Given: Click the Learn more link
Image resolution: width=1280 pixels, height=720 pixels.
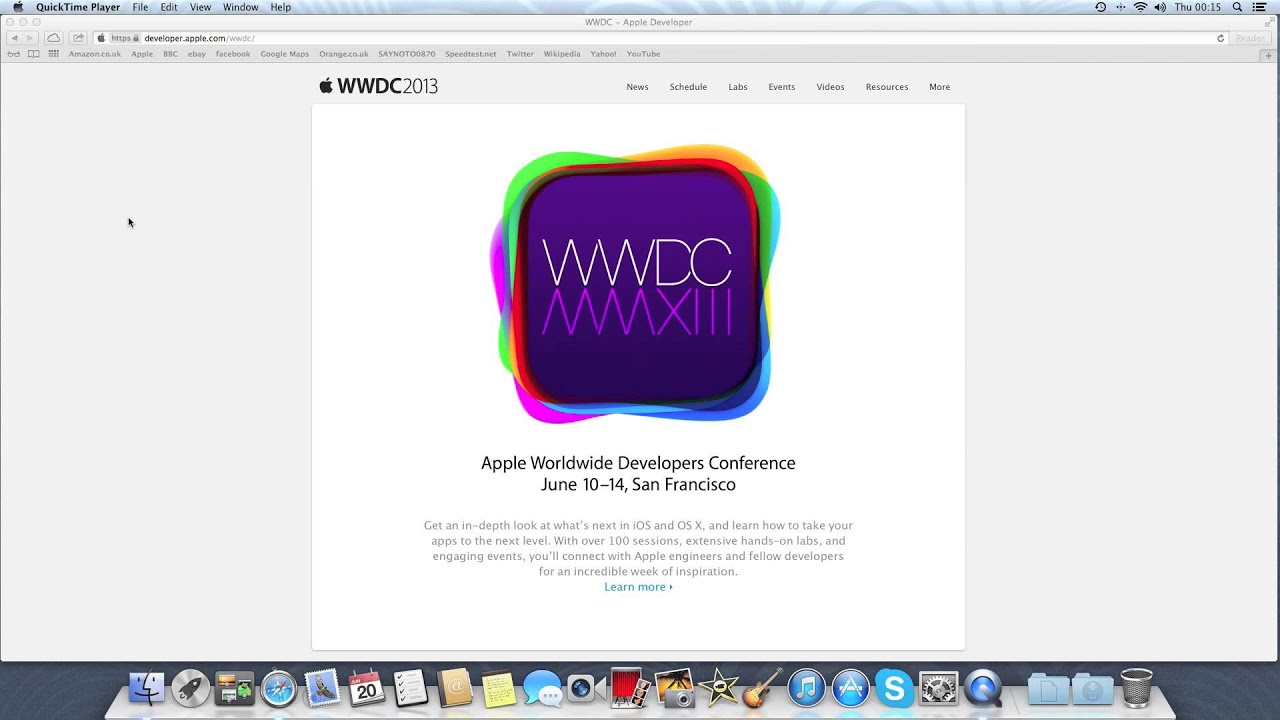Looking at the screenshot, I should [x=638, y=587].
